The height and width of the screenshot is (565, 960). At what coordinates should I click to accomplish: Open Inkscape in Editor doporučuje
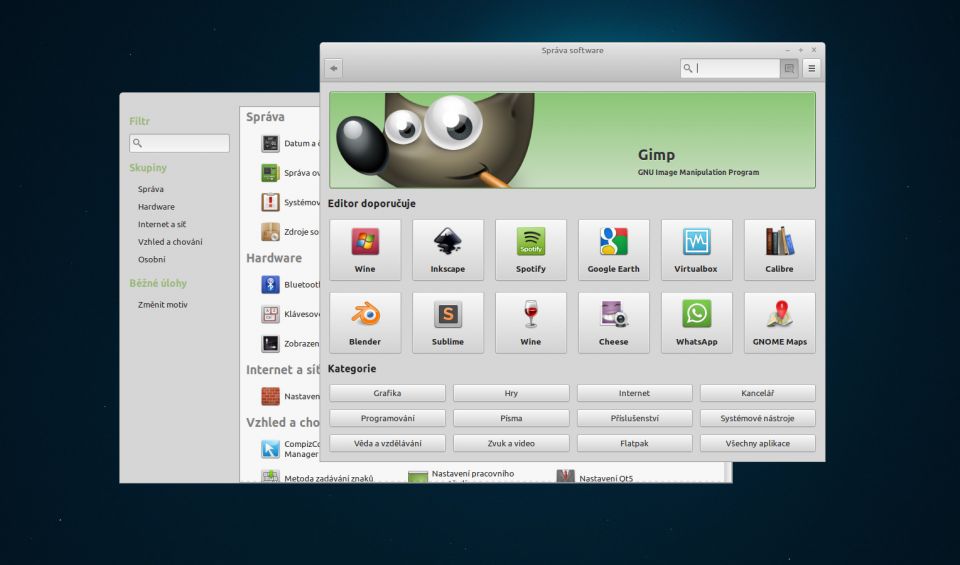[448, 250]
